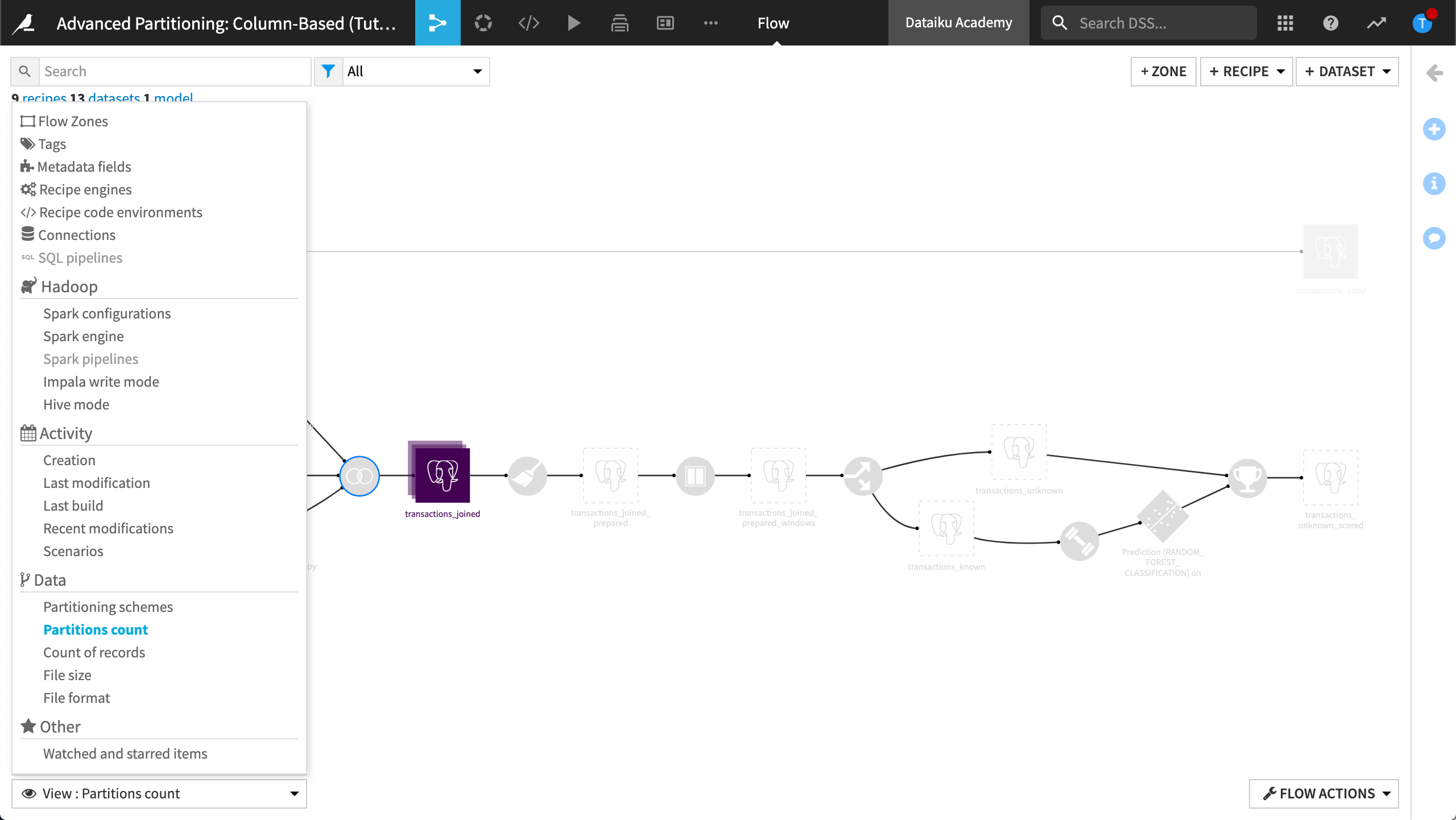
Task: Click the blue plus icon in right sidebar
Action: [x=1434, y=129]
